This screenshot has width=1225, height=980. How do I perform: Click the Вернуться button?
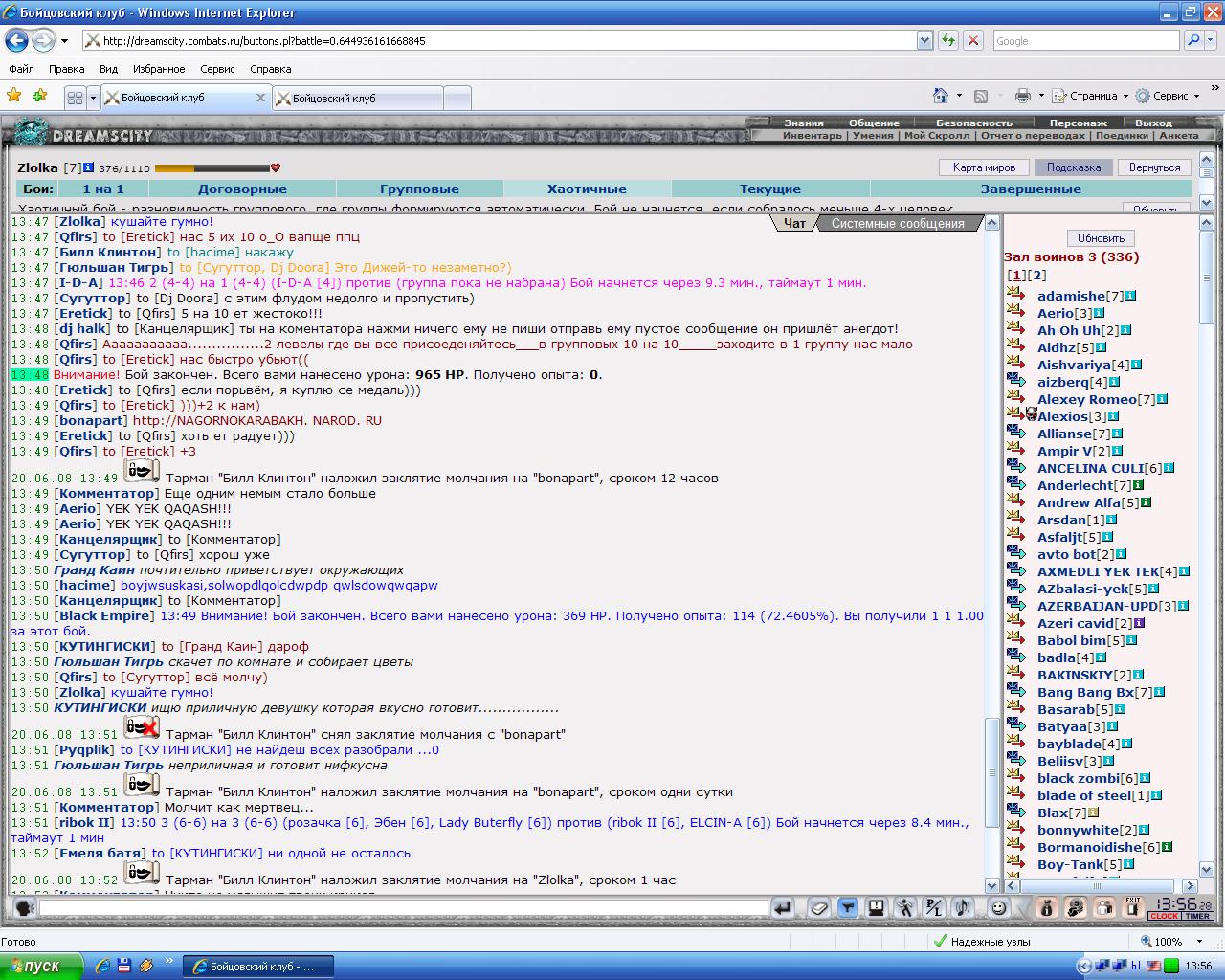[1154, 167]
